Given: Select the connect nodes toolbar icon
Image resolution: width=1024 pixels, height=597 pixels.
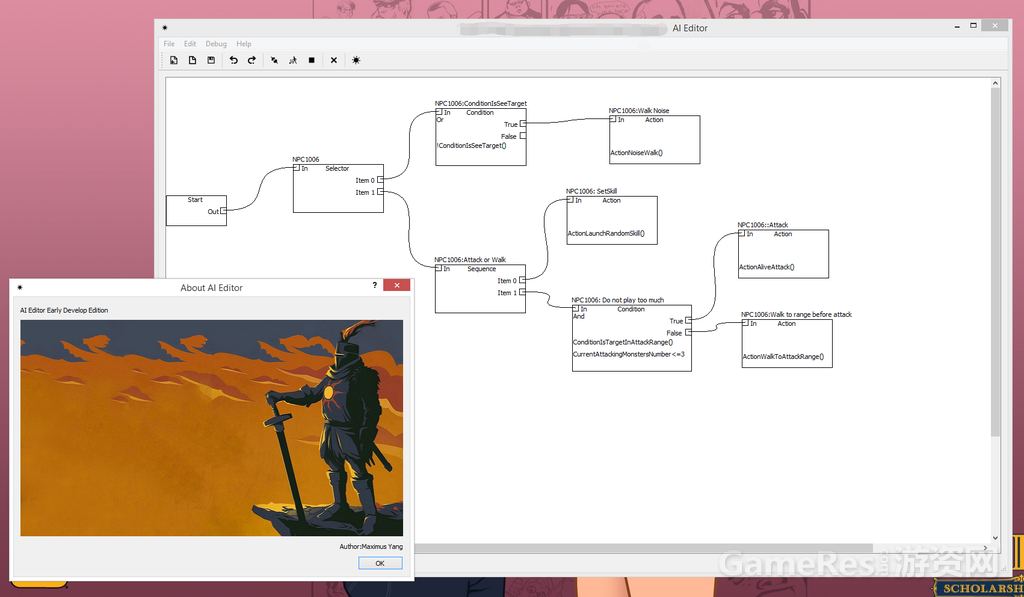Looking at the screenshot, I should pyautogui.click(x=274, y=60).
